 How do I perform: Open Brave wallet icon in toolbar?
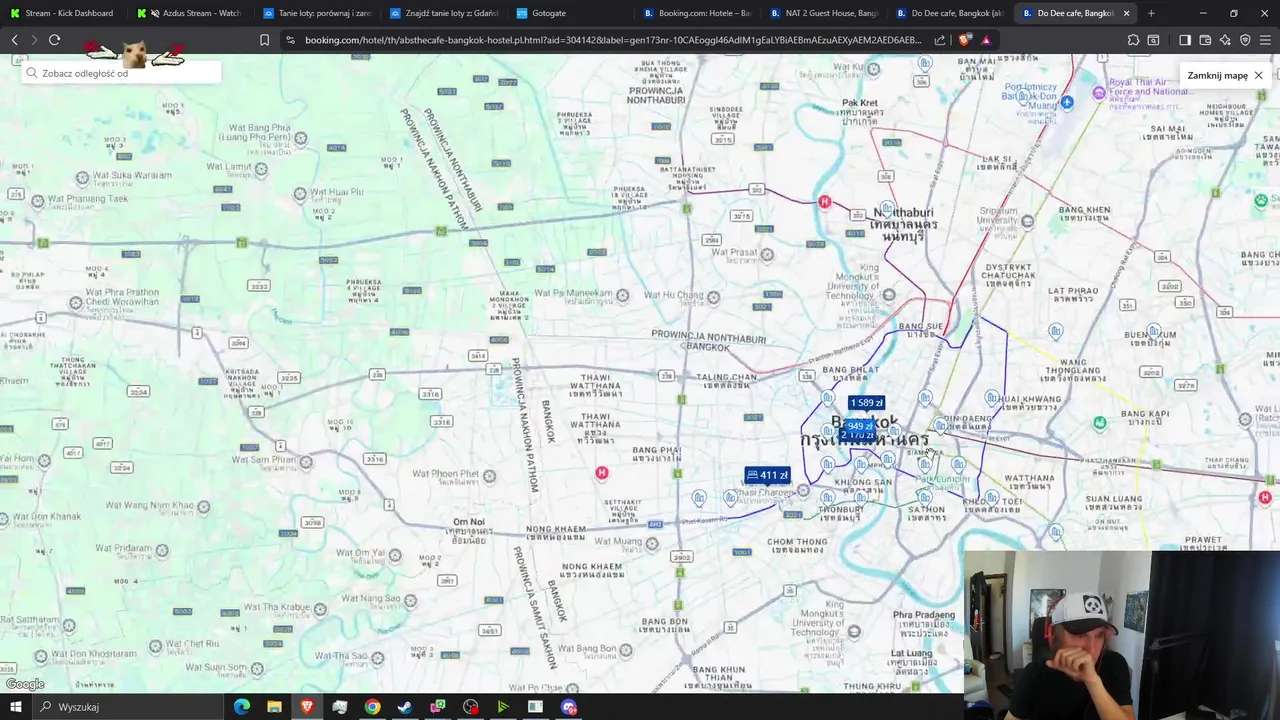coord(1205,40)
